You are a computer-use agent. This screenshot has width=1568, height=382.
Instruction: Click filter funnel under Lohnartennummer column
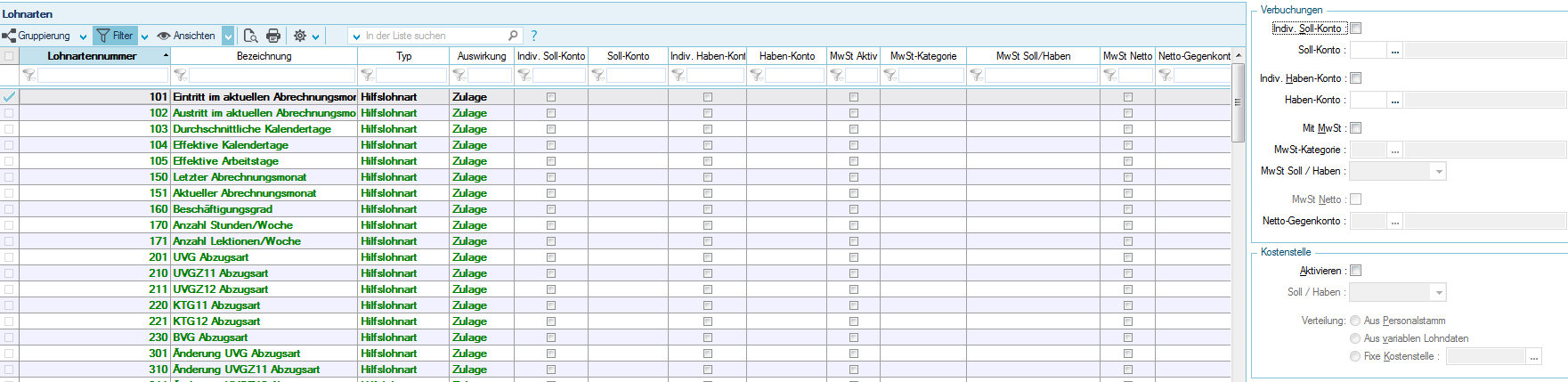(28, 76)
